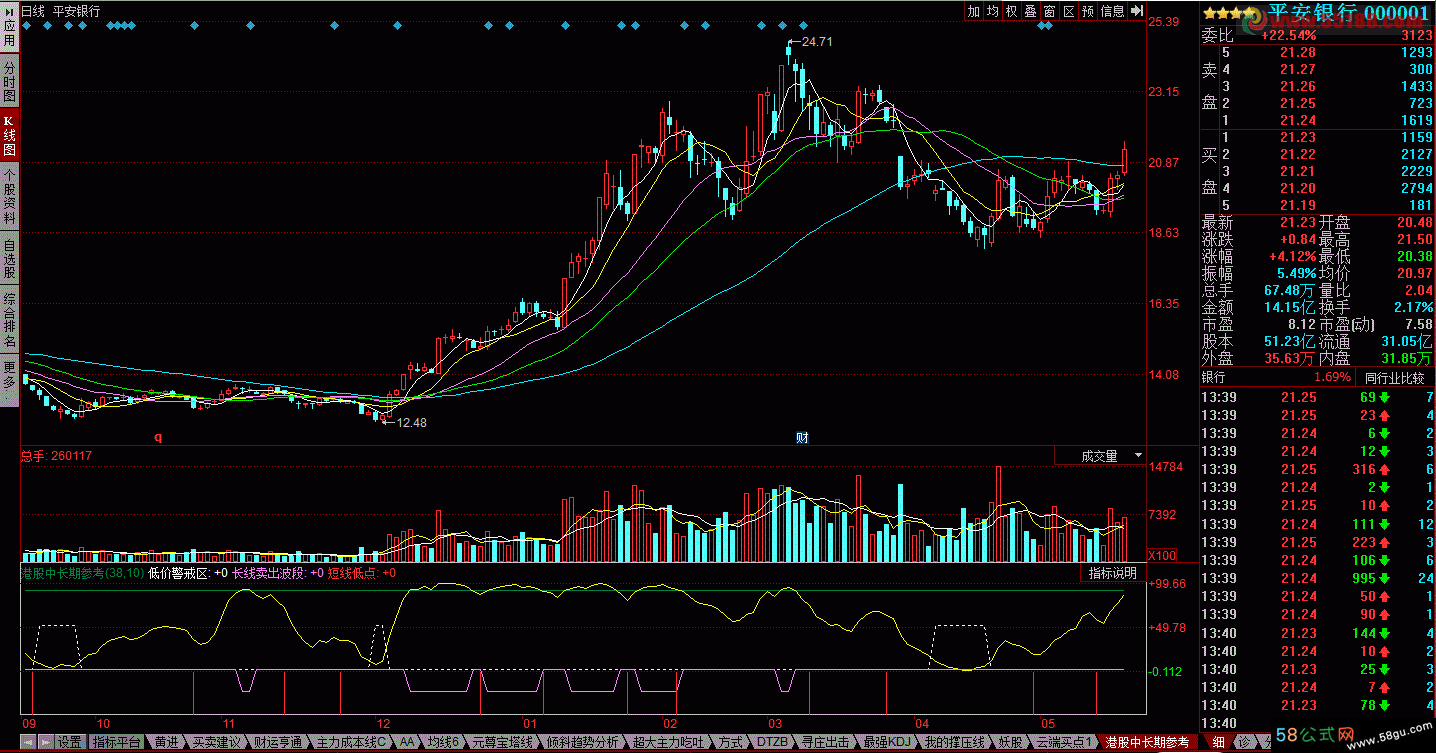Click the 同行业比较 button
Image resolution: width=1436 pixels, height=753 pixels.
[x=1394, y=378]
